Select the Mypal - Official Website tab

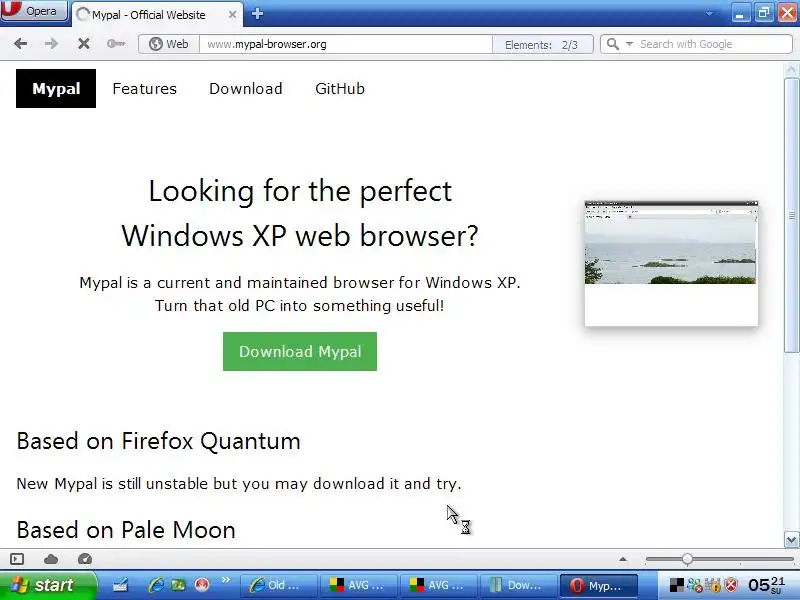coord(157,14)
